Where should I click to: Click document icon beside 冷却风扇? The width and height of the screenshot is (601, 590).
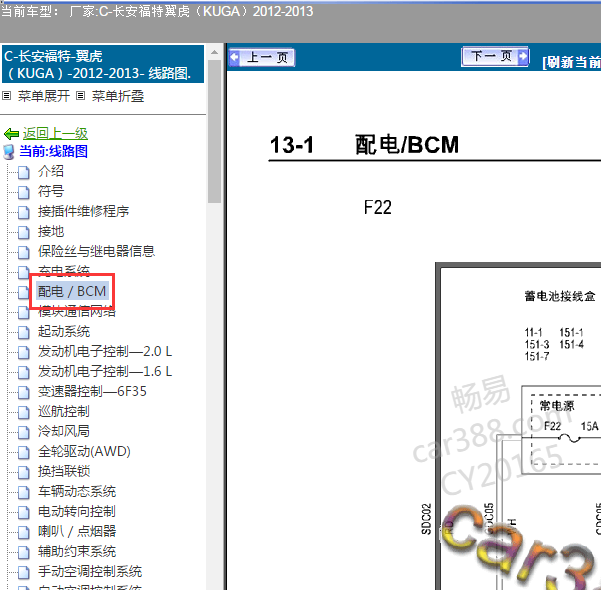pos(24,432)
